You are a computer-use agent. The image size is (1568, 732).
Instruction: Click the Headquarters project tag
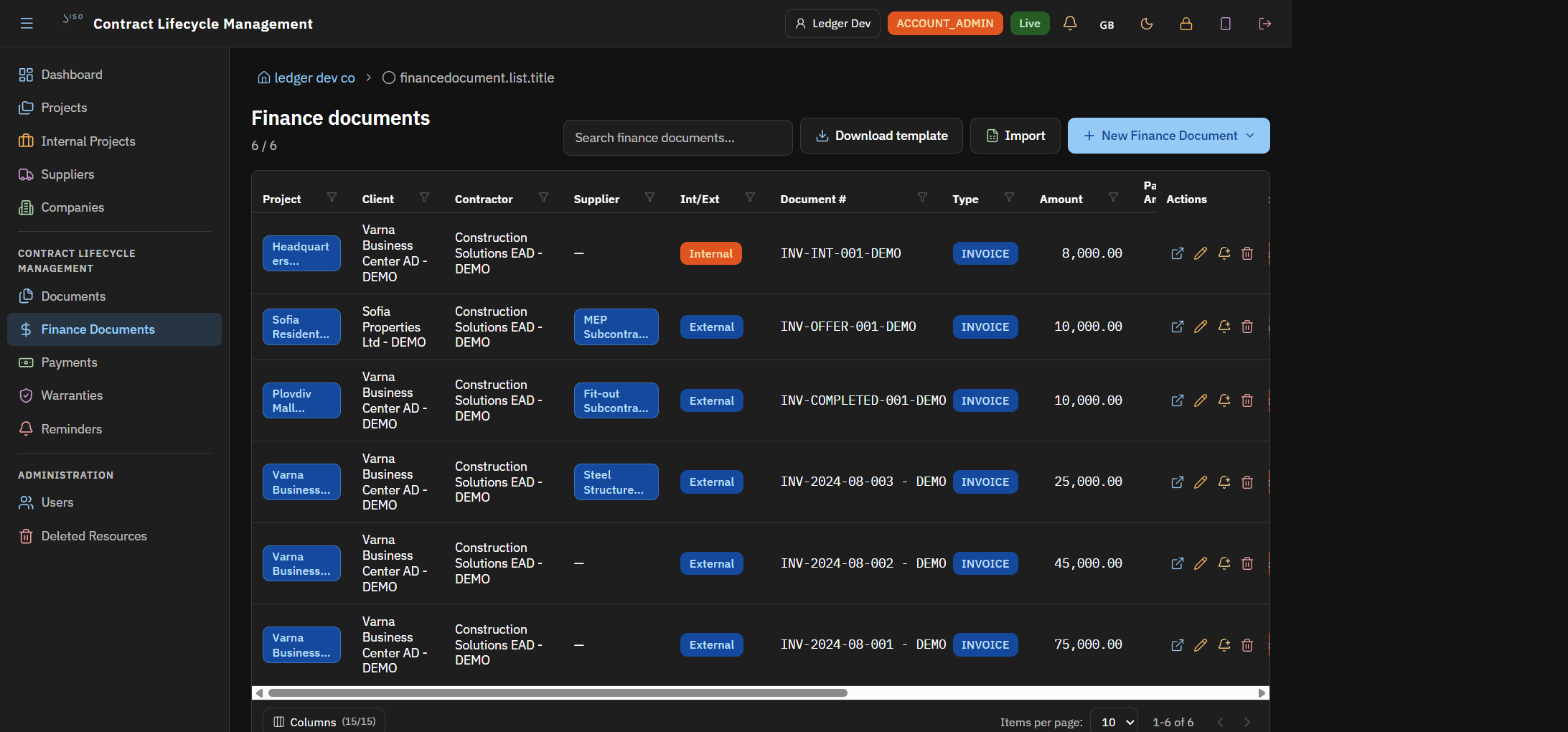point(301,253)
